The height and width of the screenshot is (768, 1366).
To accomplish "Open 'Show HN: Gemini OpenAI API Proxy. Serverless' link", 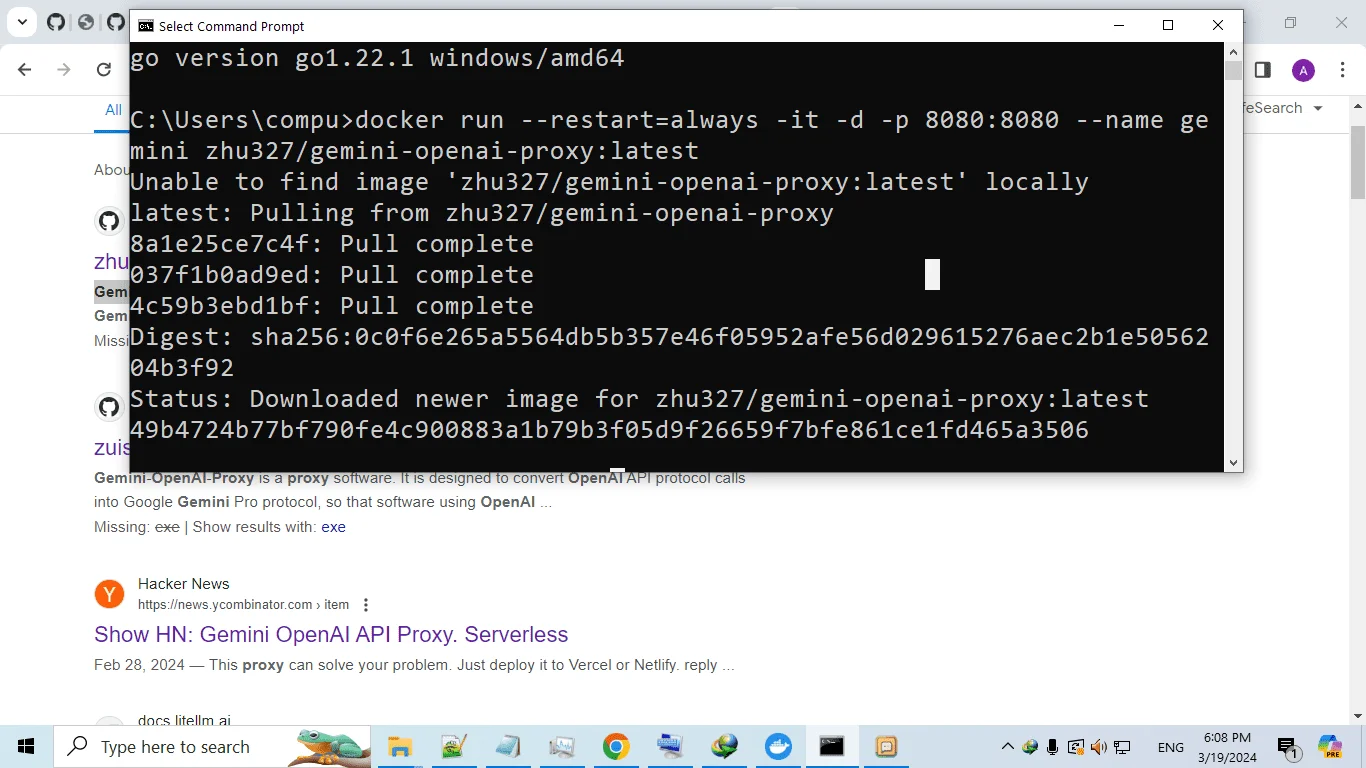I will coord(331,634).
